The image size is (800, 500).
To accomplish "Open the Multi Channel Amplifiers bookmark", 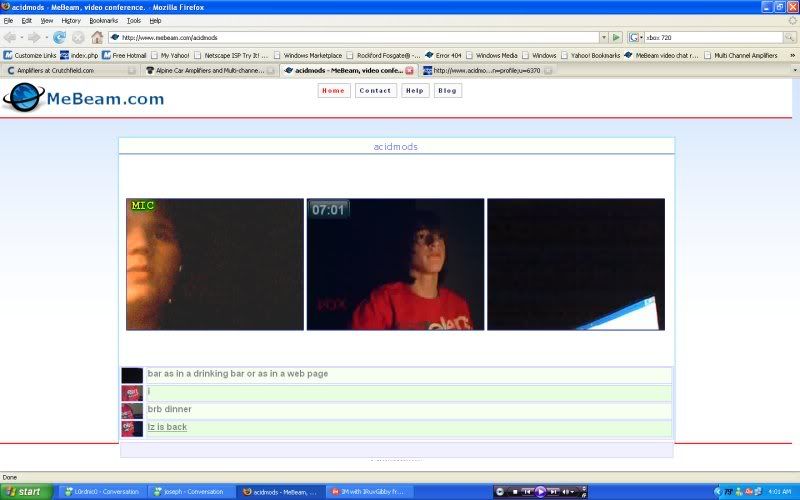I will (x=741, y=55).
